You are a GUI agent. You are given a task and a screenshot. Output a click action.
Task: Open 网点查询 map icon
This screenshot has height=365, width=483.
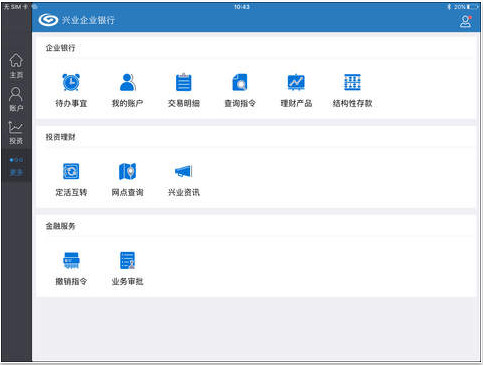point(127,171)
